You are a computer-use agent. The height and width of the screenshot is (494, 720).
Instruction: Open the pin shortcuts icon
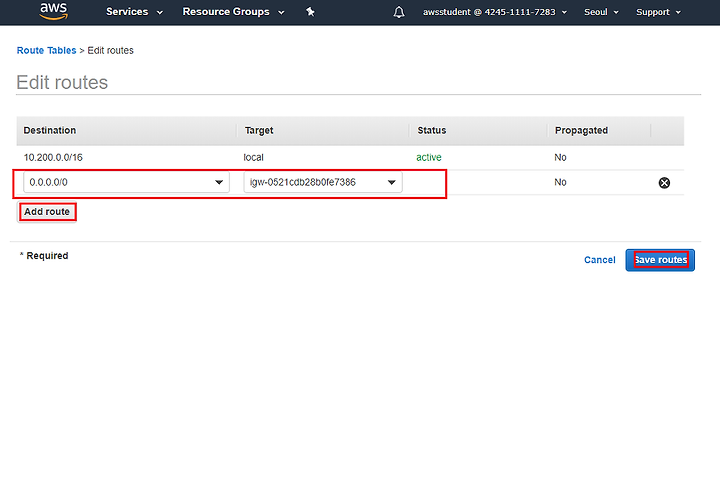(310, 12)
